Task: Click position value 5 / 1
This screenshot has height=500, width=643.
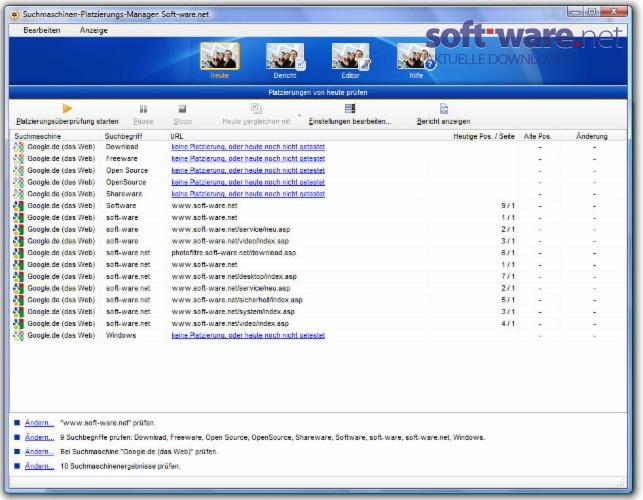Action: (508, 300)
